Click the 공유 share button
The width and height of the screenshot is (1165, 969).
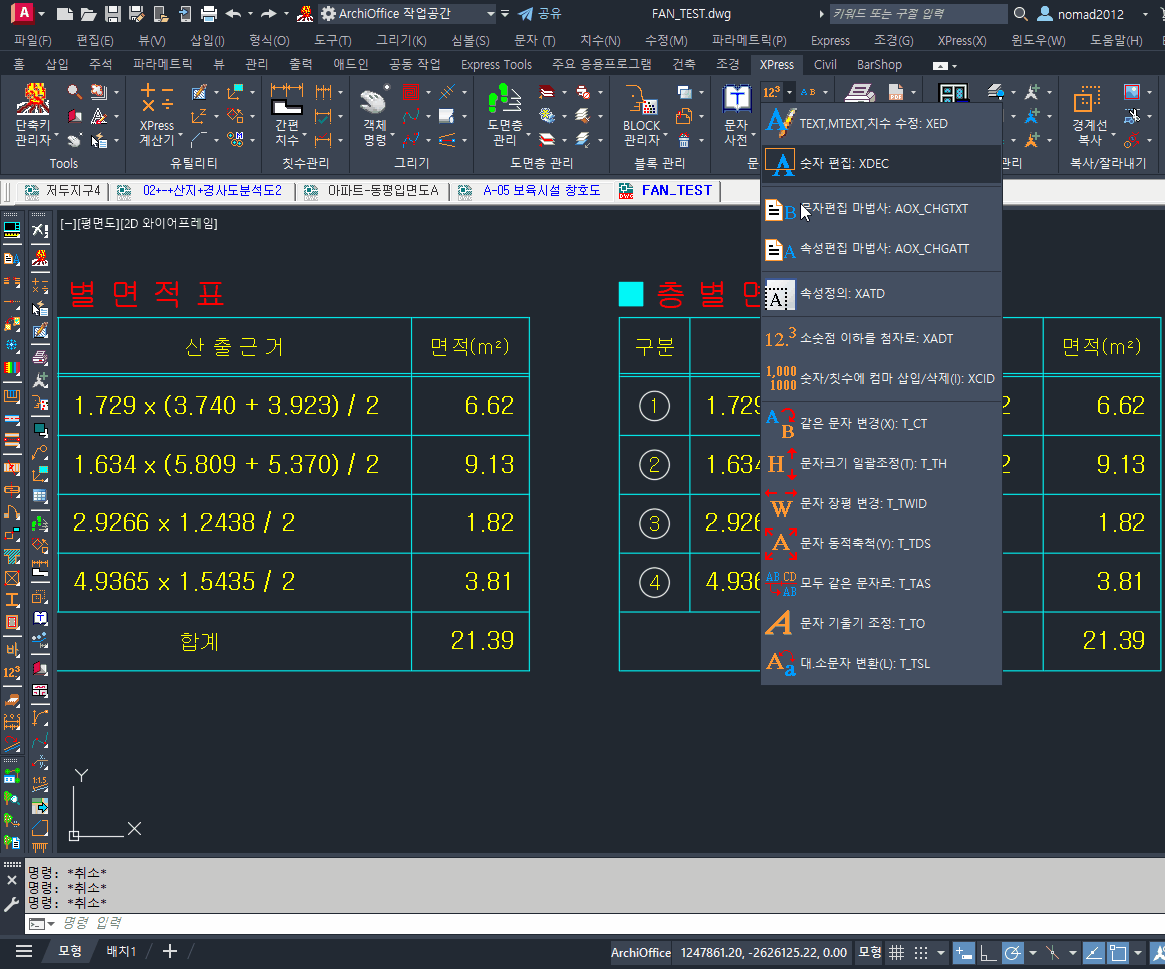(x=540, y=13)
